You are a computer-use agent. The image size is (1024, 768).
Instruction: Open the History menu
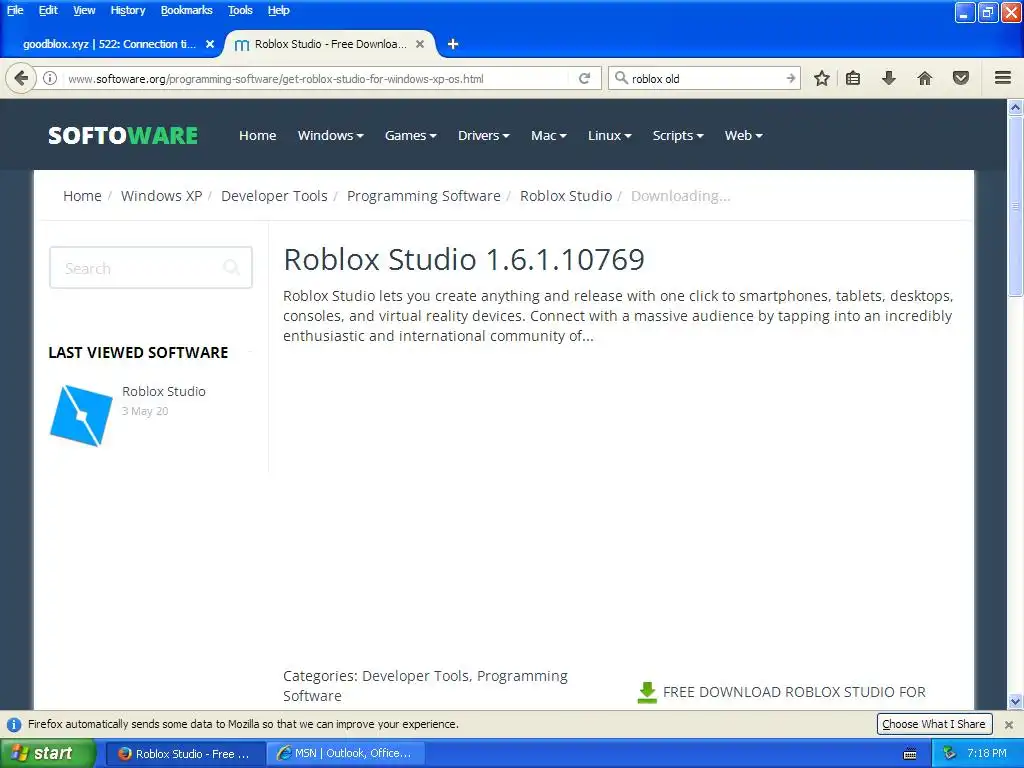127,10
